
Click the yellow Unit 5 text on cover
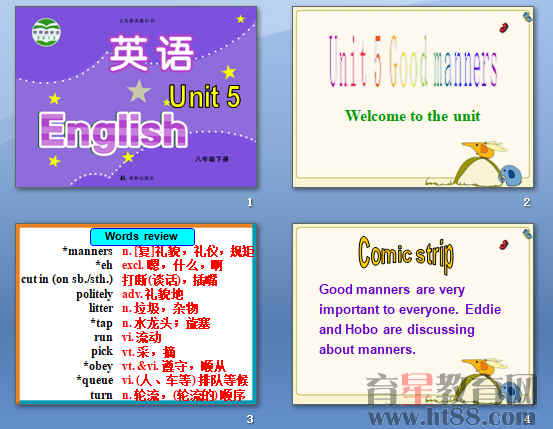point(204,96)
